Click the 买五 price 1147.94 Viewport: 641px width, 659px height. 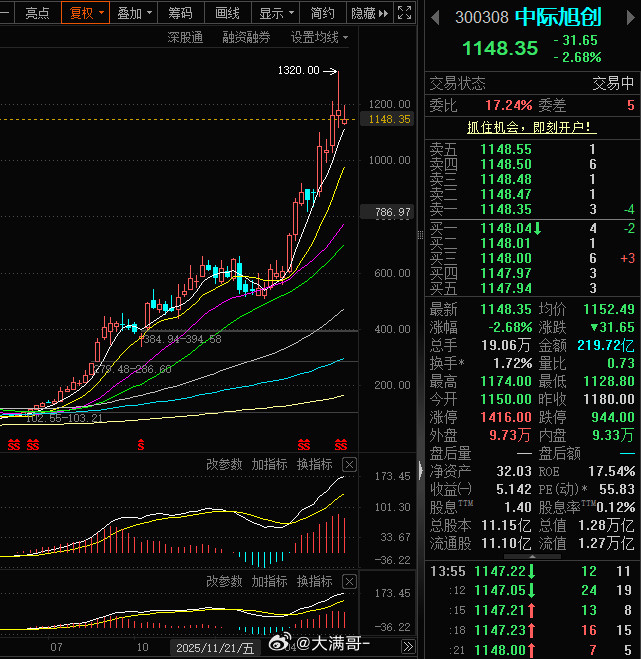[506, 288]
